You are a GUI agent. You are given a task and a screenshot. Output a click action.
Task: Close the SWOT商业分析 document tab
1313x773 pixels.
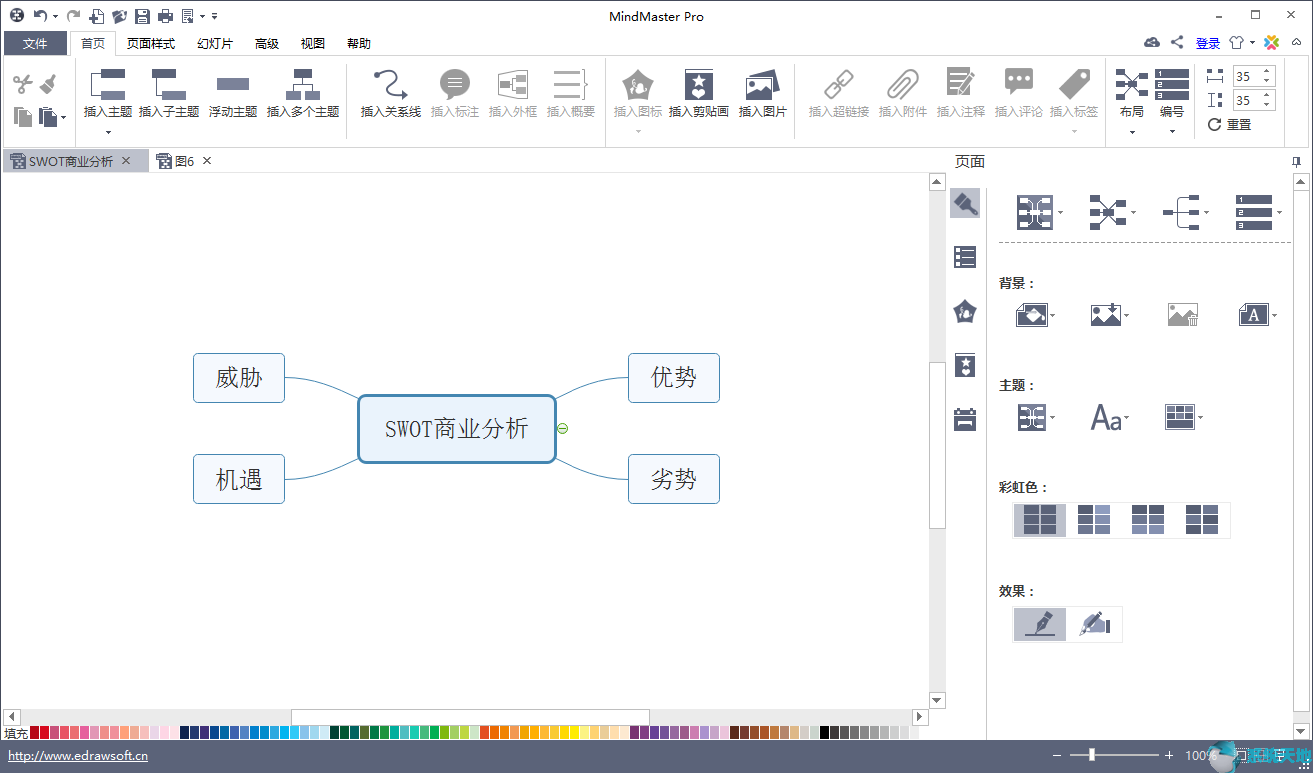point(126,161)
